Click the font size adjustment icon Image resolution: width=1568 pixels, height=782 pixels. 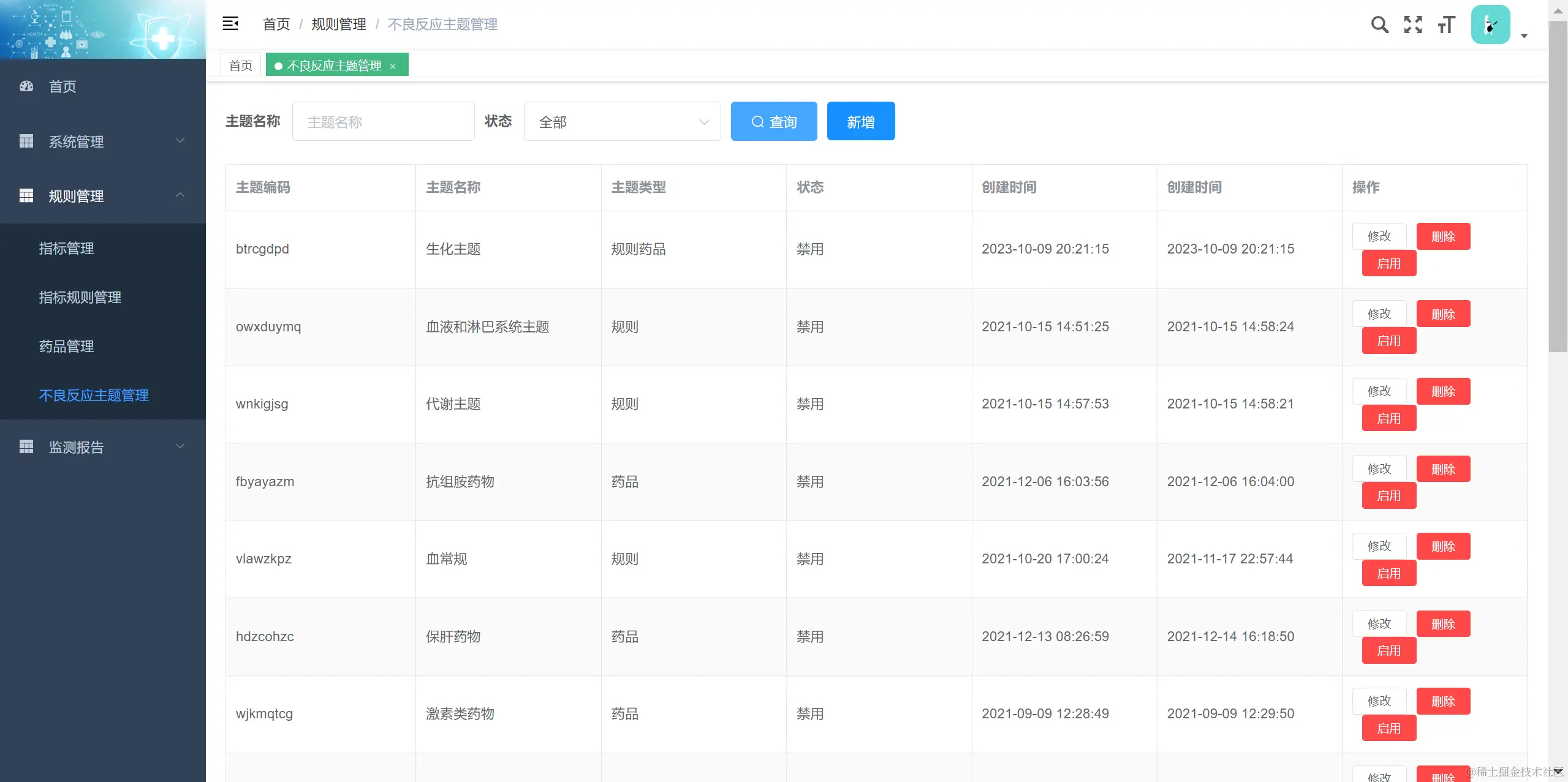[x=1446, y=24]
